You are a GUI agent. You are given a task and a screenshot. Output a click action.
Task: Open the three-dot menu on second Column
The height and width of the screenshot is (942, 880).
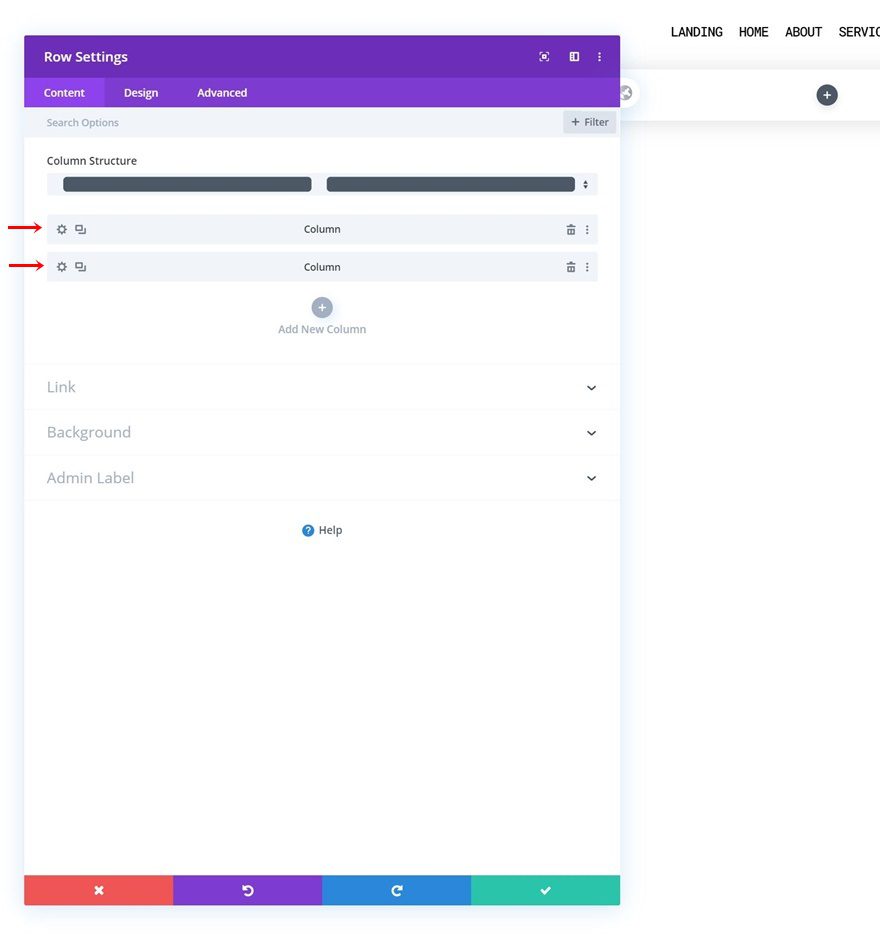(588, 266)
